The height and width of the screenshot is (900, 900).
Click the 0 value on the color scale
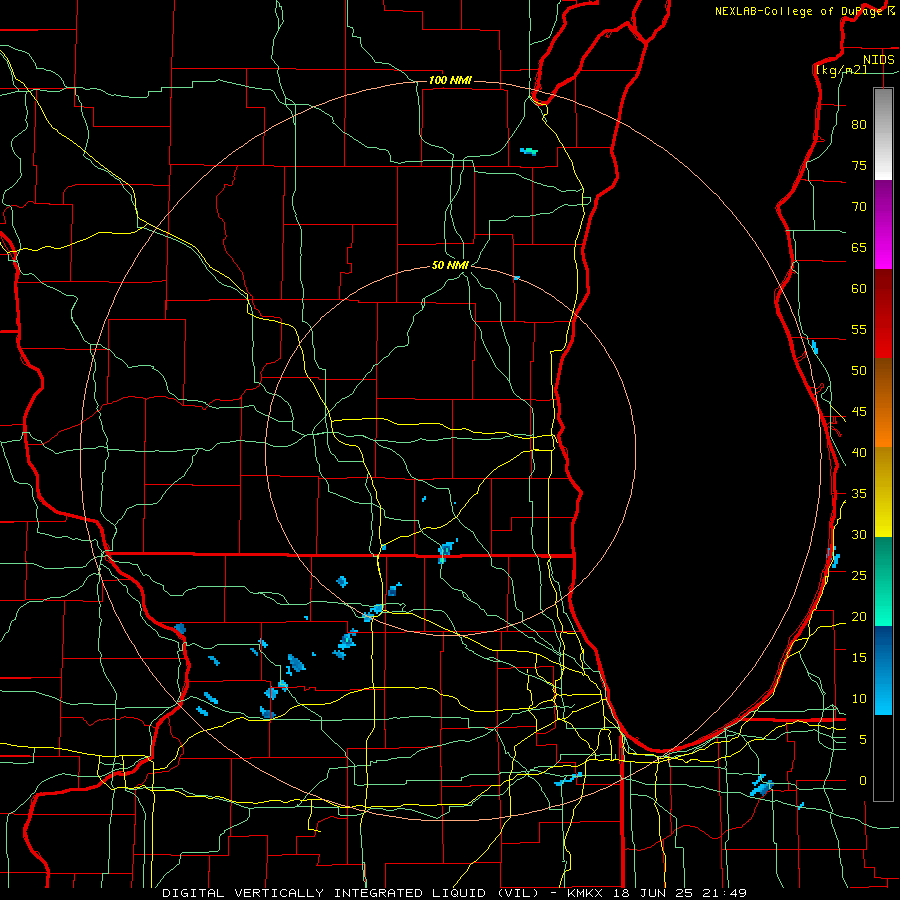pyautogui.click(x=863, y=781)
